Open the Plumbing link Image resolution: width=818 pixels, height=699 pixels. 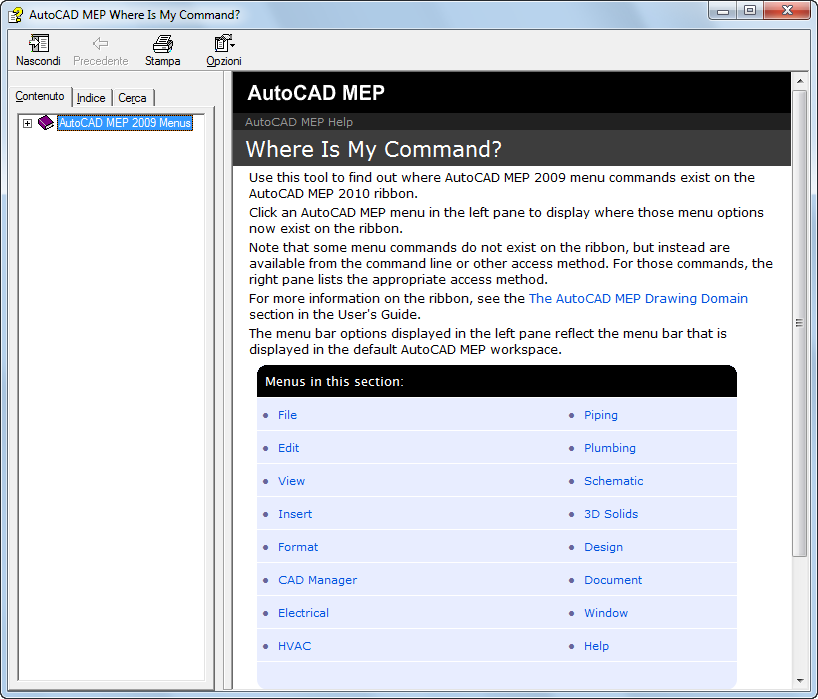pos(610,448)
